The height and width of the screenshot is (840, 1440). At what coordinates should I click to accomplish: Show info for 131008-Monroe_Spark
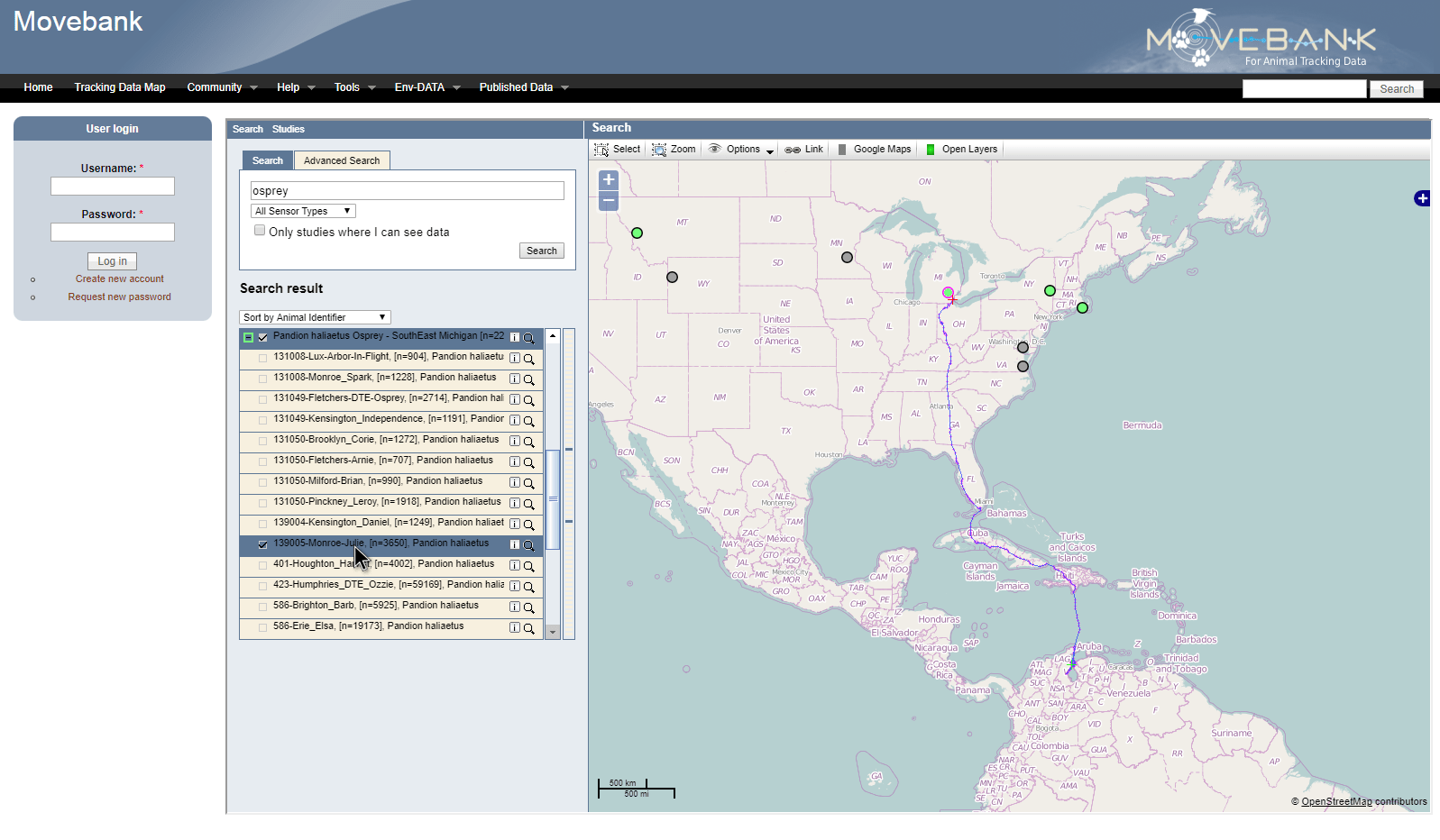pos(515,379)
